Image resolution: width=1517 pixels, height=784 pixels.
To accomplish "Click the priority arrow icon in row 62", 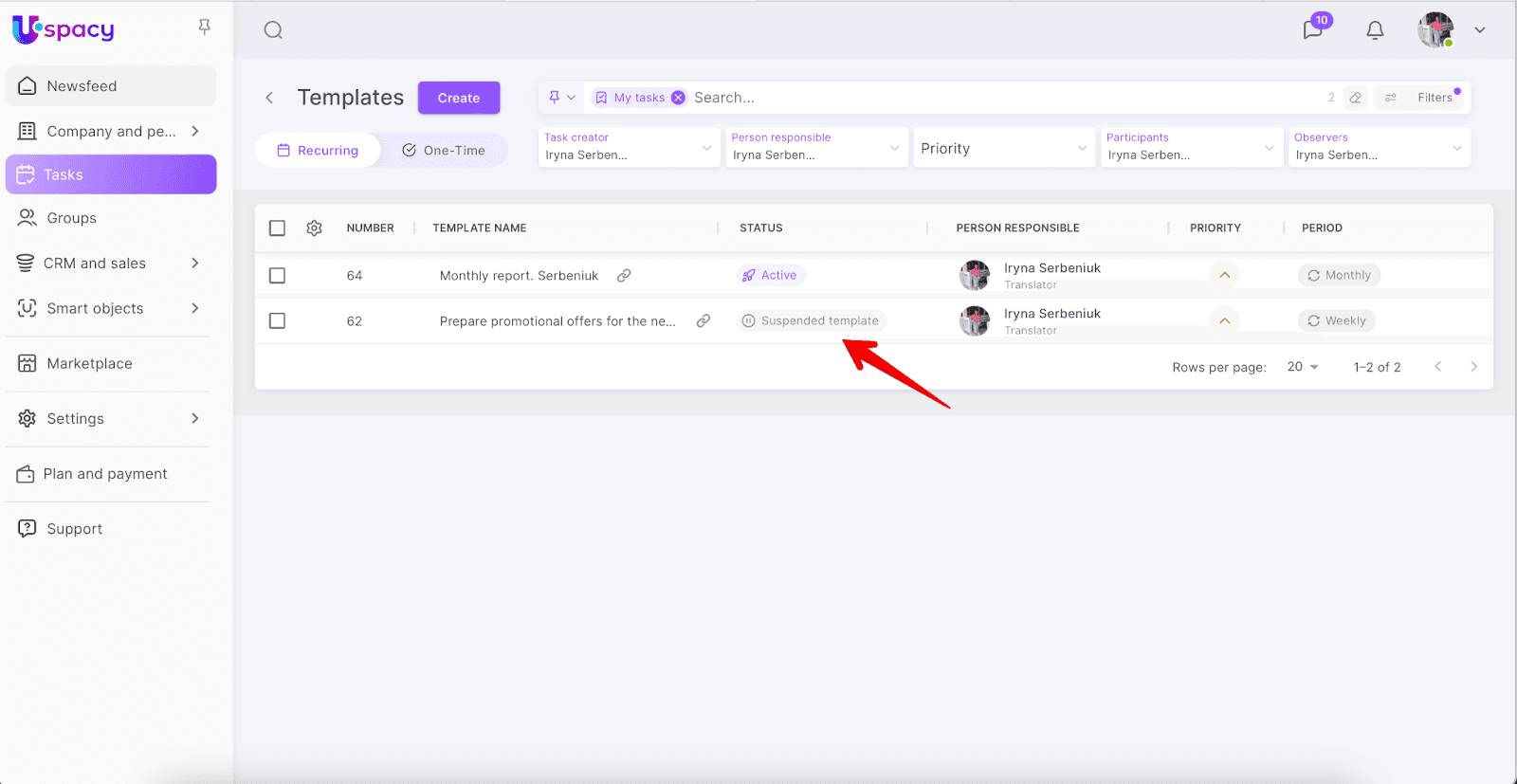I will 1225,320.
